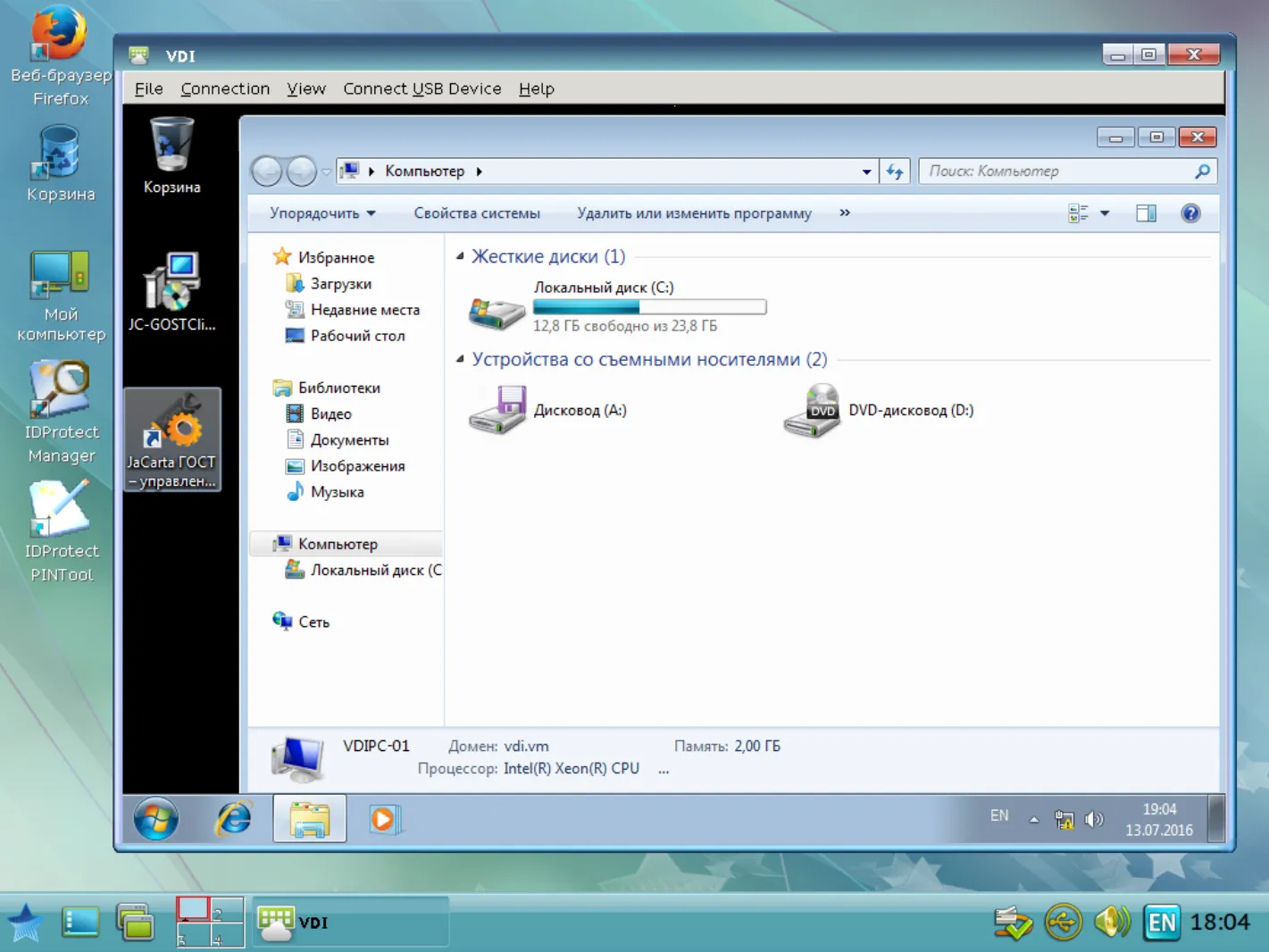Open the Connect USB Device menu
The height and width of the screenshot is (952, 1269).
[422, 88]
